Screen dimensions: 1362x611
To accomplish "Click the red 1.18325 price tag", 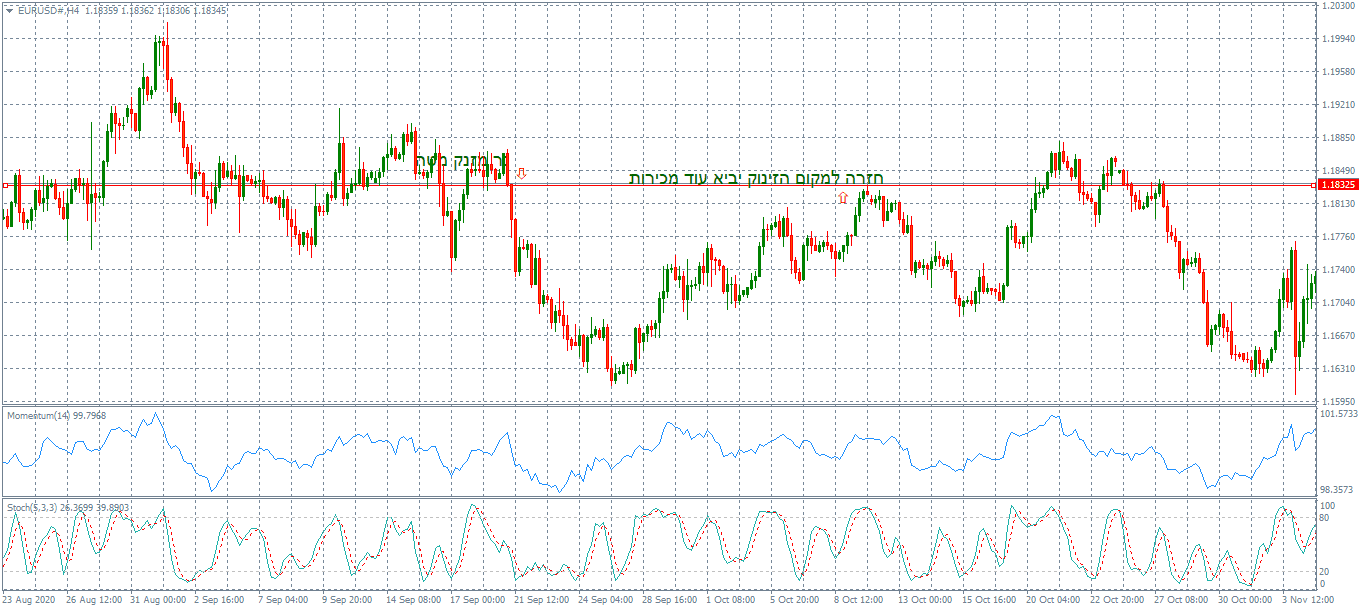I will [1338, 185].
